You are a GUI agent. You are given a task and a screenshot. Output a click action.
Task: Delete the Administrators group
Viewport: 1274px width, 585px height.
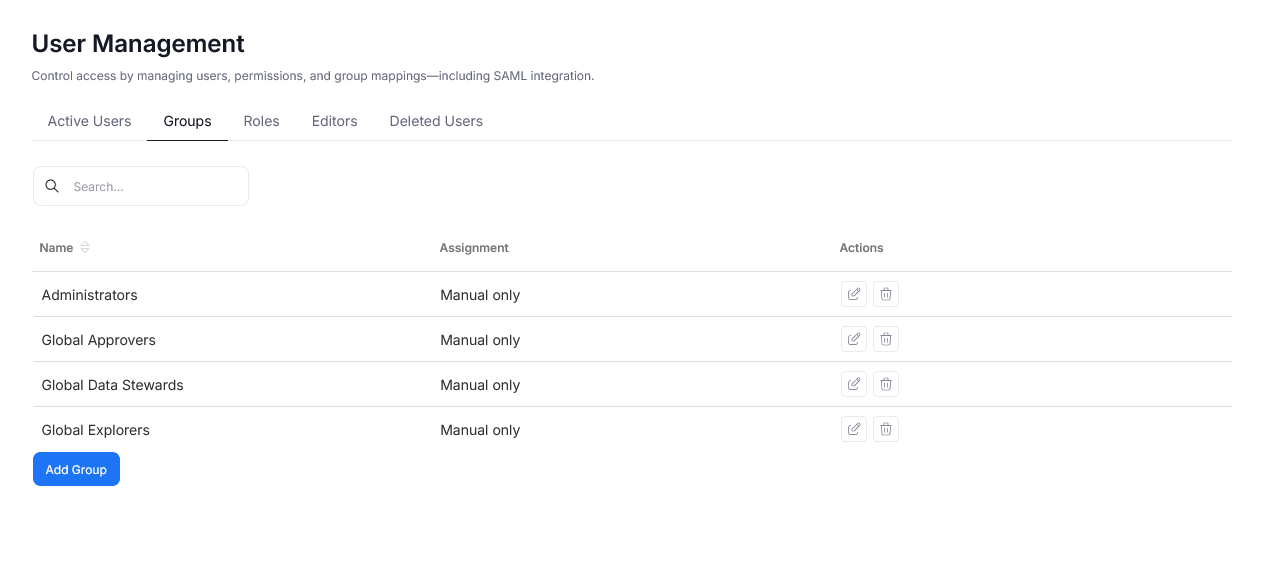pyautogui.click(x=885, y=294)
